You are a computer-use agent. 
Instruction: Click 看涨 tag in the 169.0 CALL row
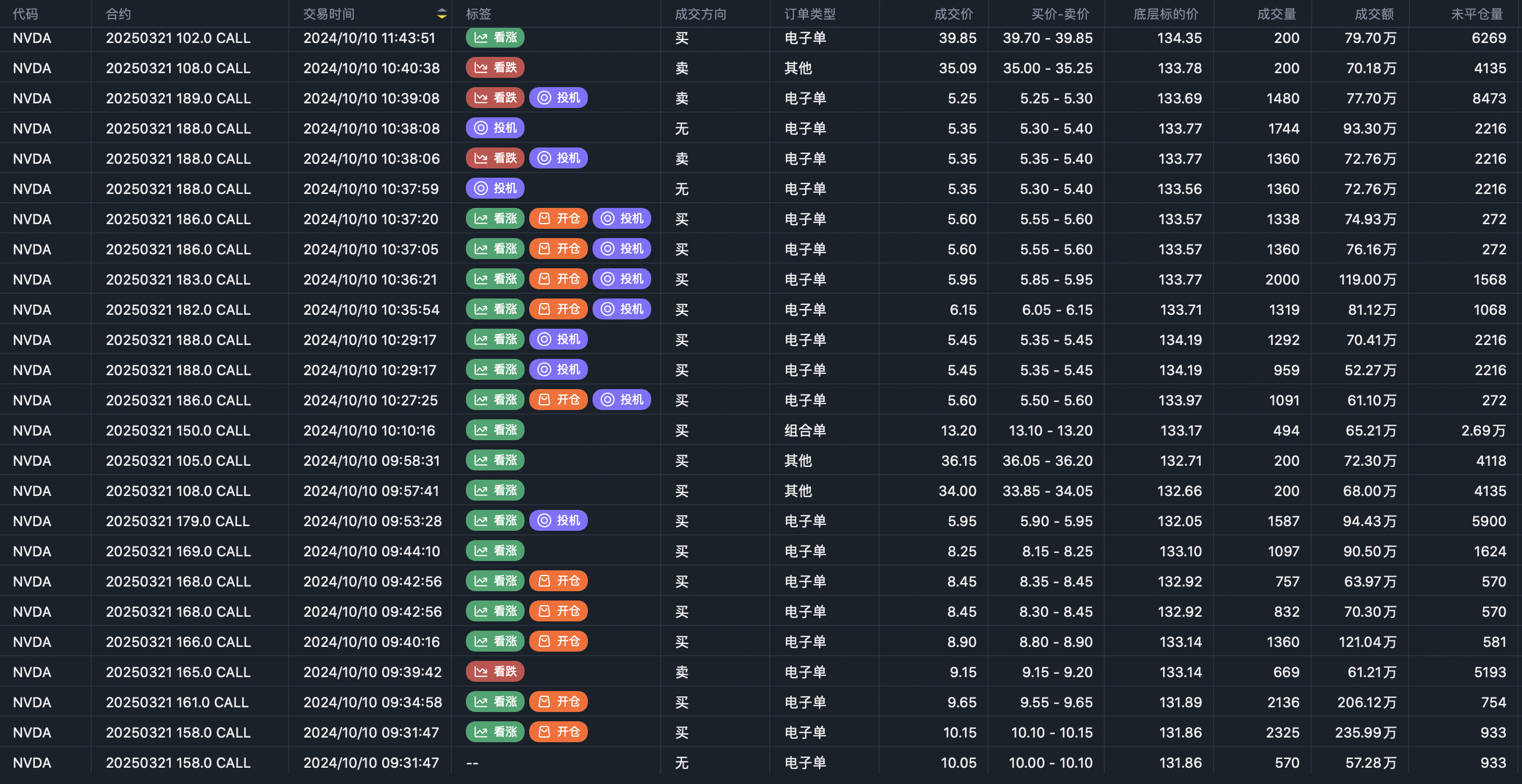coord(495,551)
